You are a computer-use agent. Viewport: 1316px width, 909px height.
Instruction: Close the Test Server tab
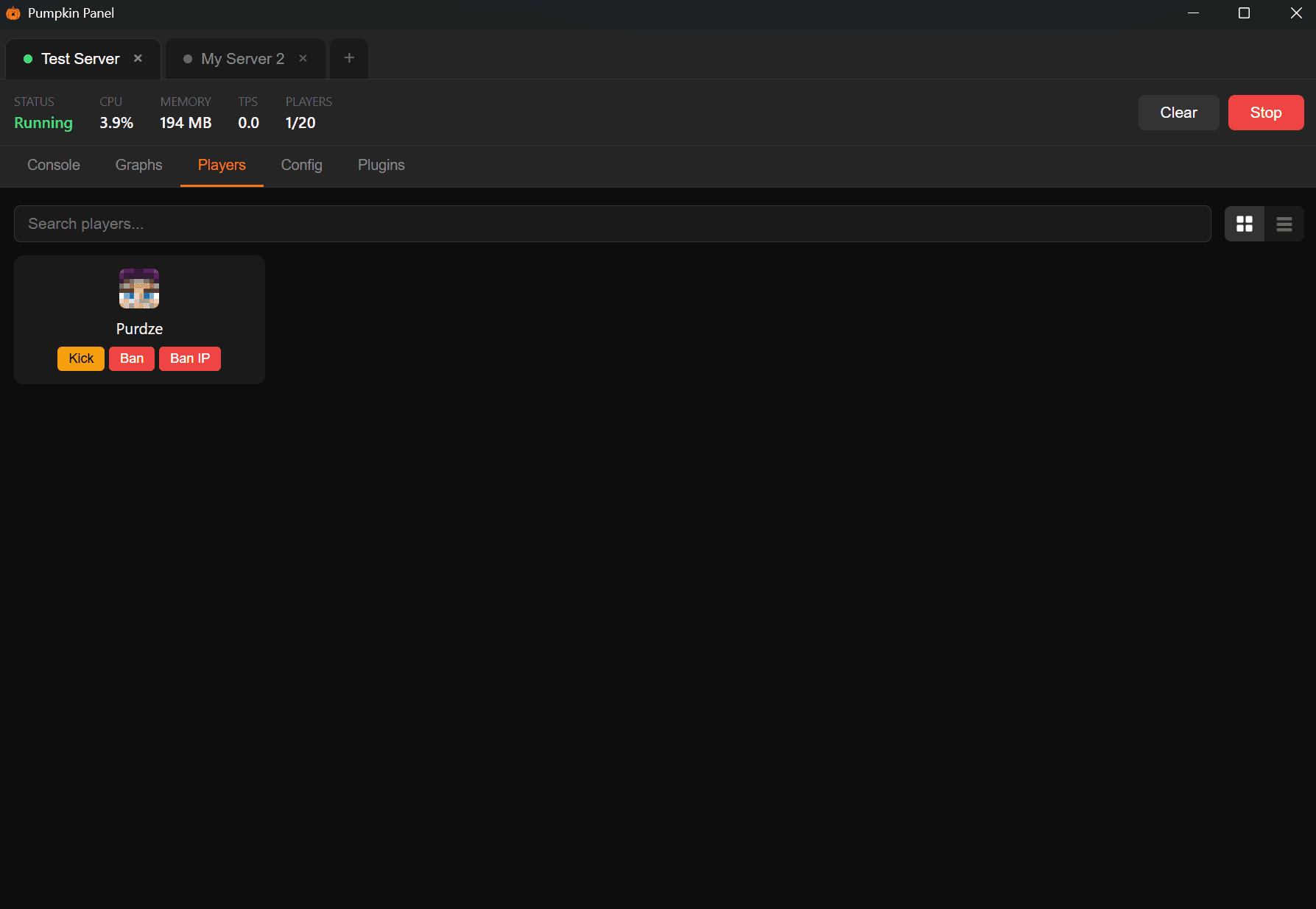pyautogui.click(x=138, y=58)
